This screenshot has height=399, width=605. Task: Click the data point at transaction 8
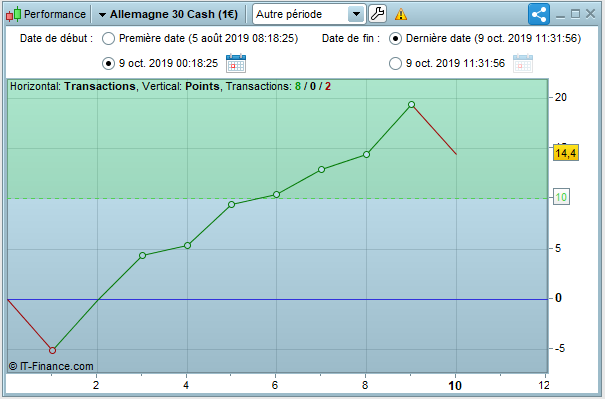[367, 155]
